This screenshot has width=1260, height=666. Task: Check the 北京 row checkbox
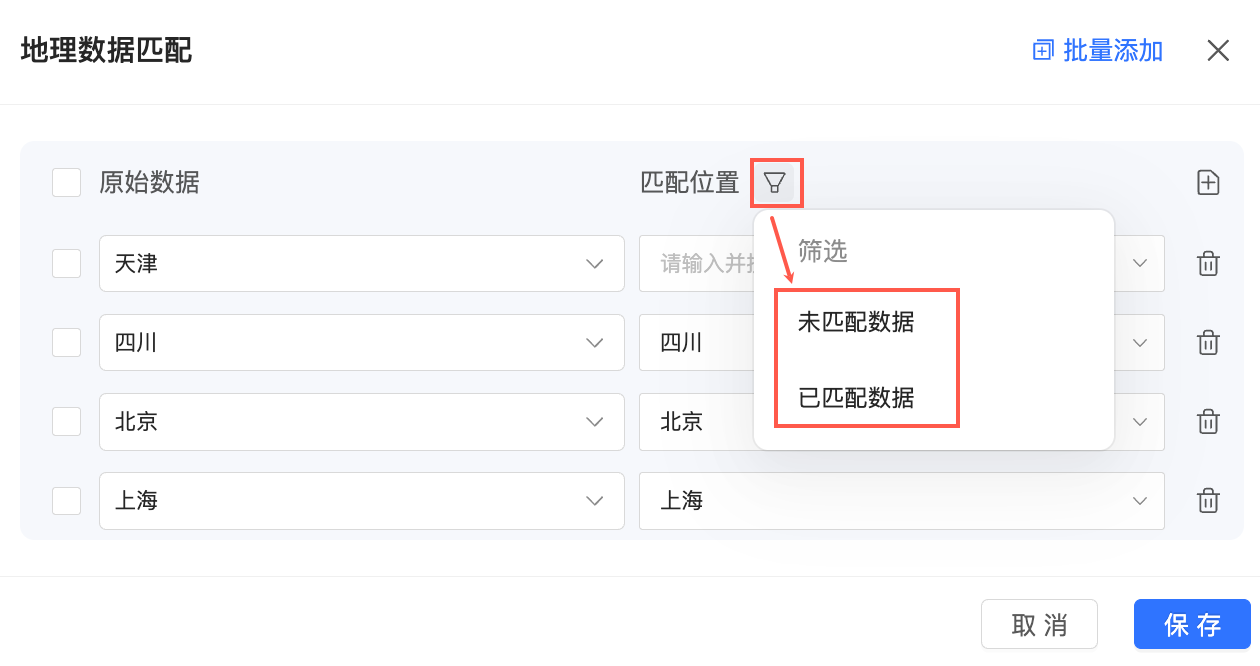(67, 422)
